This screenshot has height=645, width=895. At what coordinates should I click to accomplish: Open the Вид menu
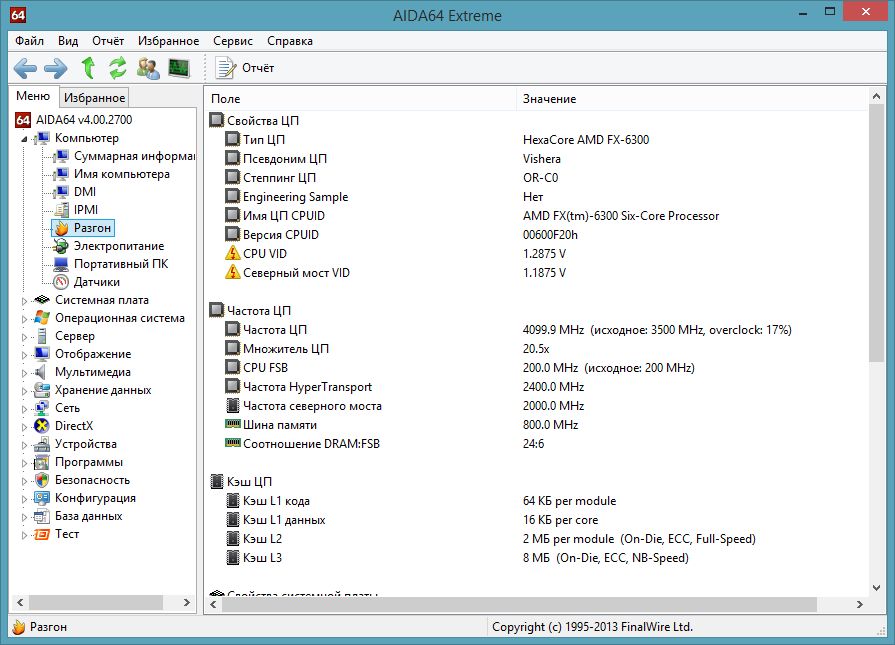[68, 41]
